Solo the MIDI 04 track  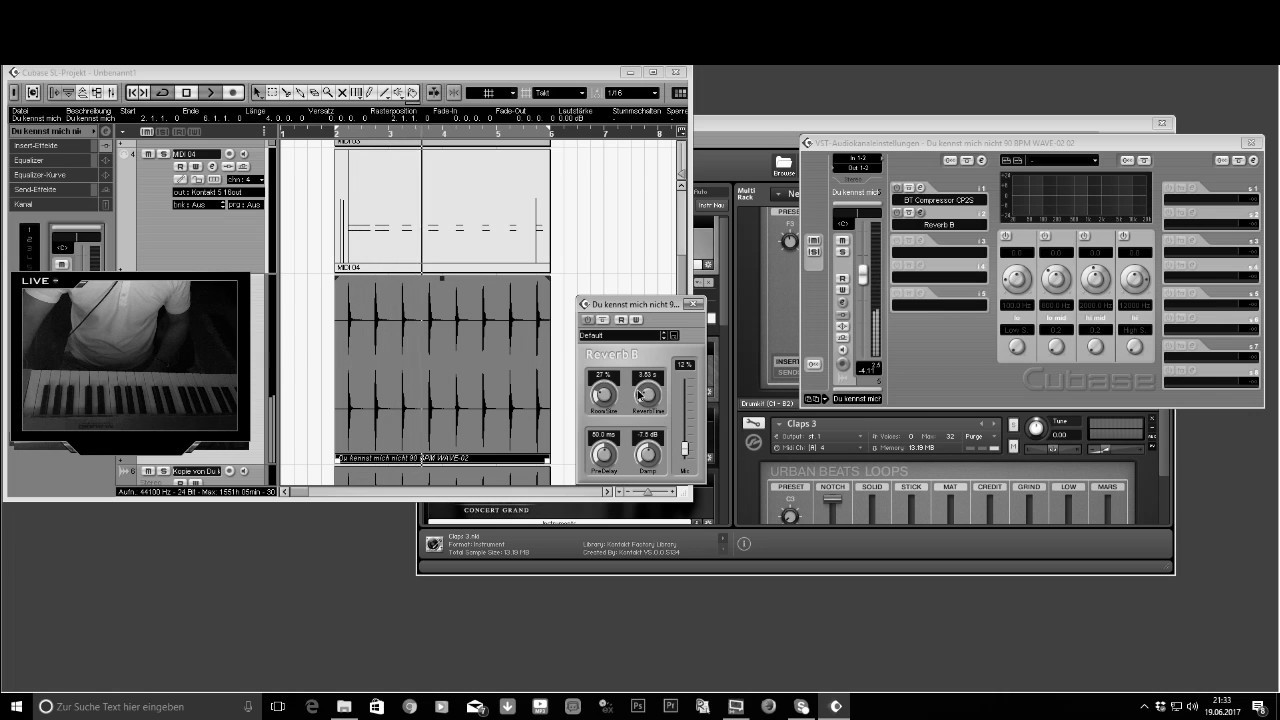tap(161, 154)
